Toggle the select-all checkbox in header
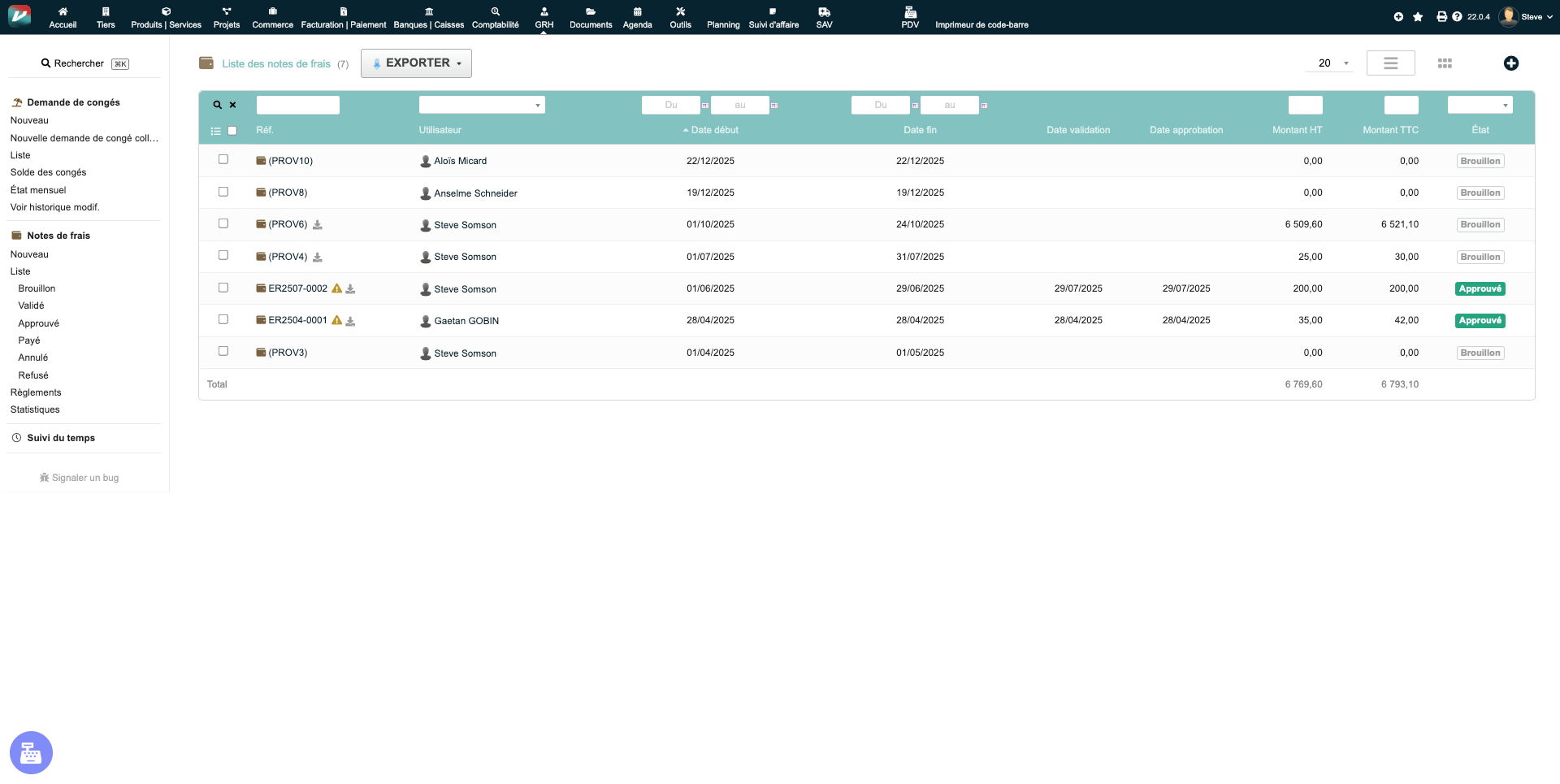This screenshot has height=784, width=1560. point(232,131)
